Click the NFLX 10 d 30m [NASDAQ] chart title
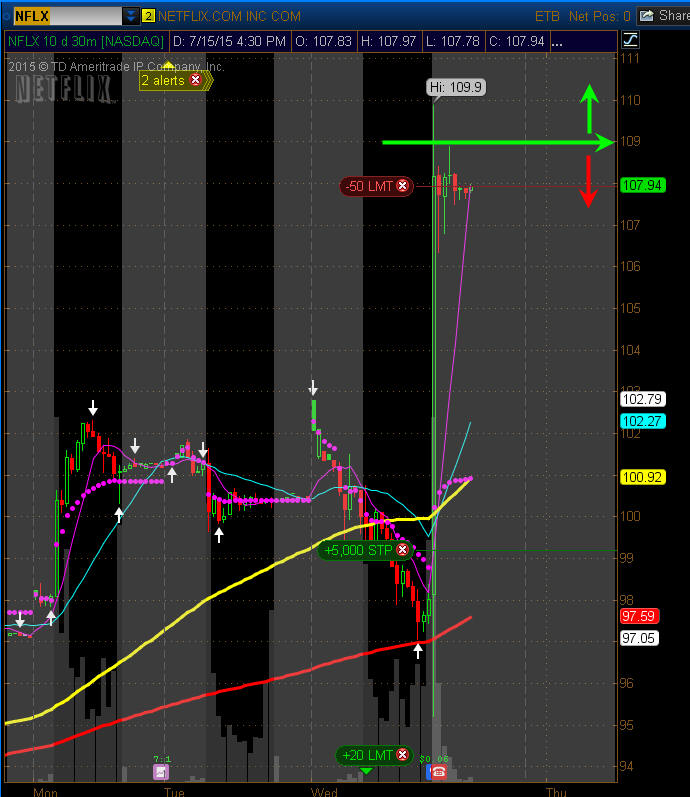690x797 pixels. pos(86,41)
